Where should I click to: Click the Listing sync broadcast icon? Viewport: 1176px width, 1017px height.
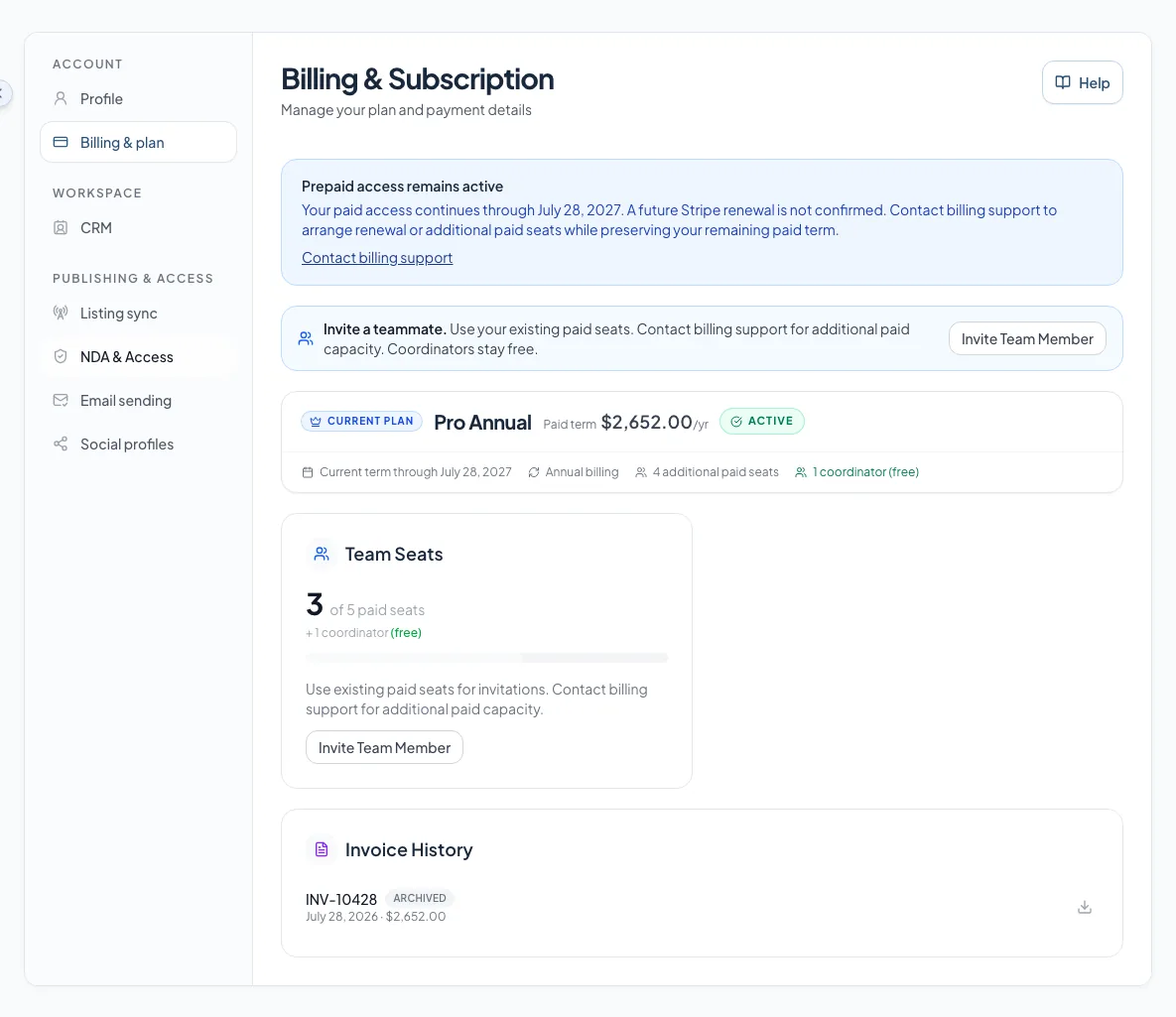pos(61,313)
